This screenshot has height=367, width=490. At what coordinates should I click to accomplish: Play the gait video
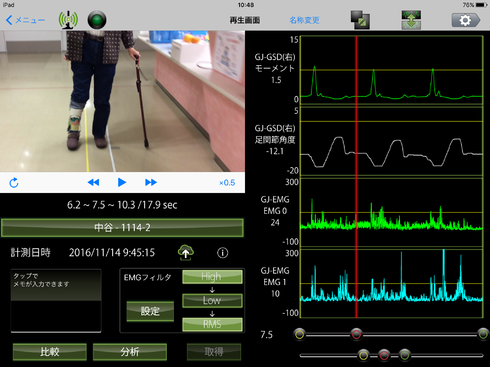pyautogui.click(x=122, y=182)
